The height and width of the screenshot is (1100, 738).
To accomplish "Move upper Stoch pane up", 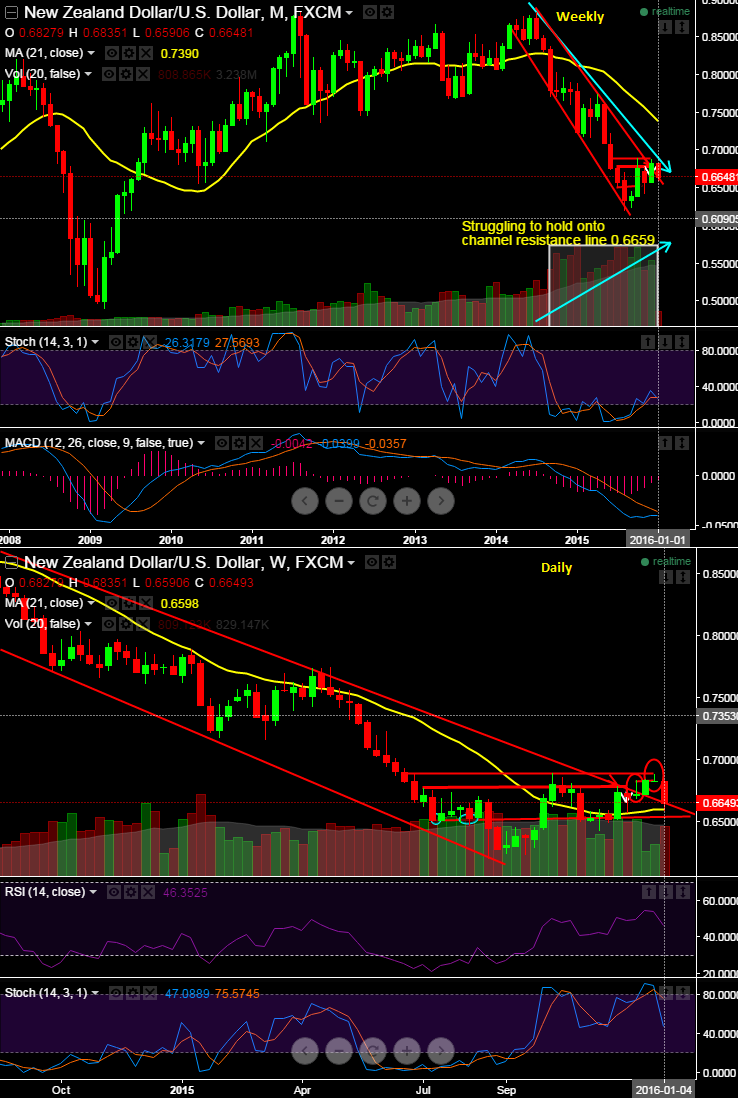I will click(x=649, y=342).
